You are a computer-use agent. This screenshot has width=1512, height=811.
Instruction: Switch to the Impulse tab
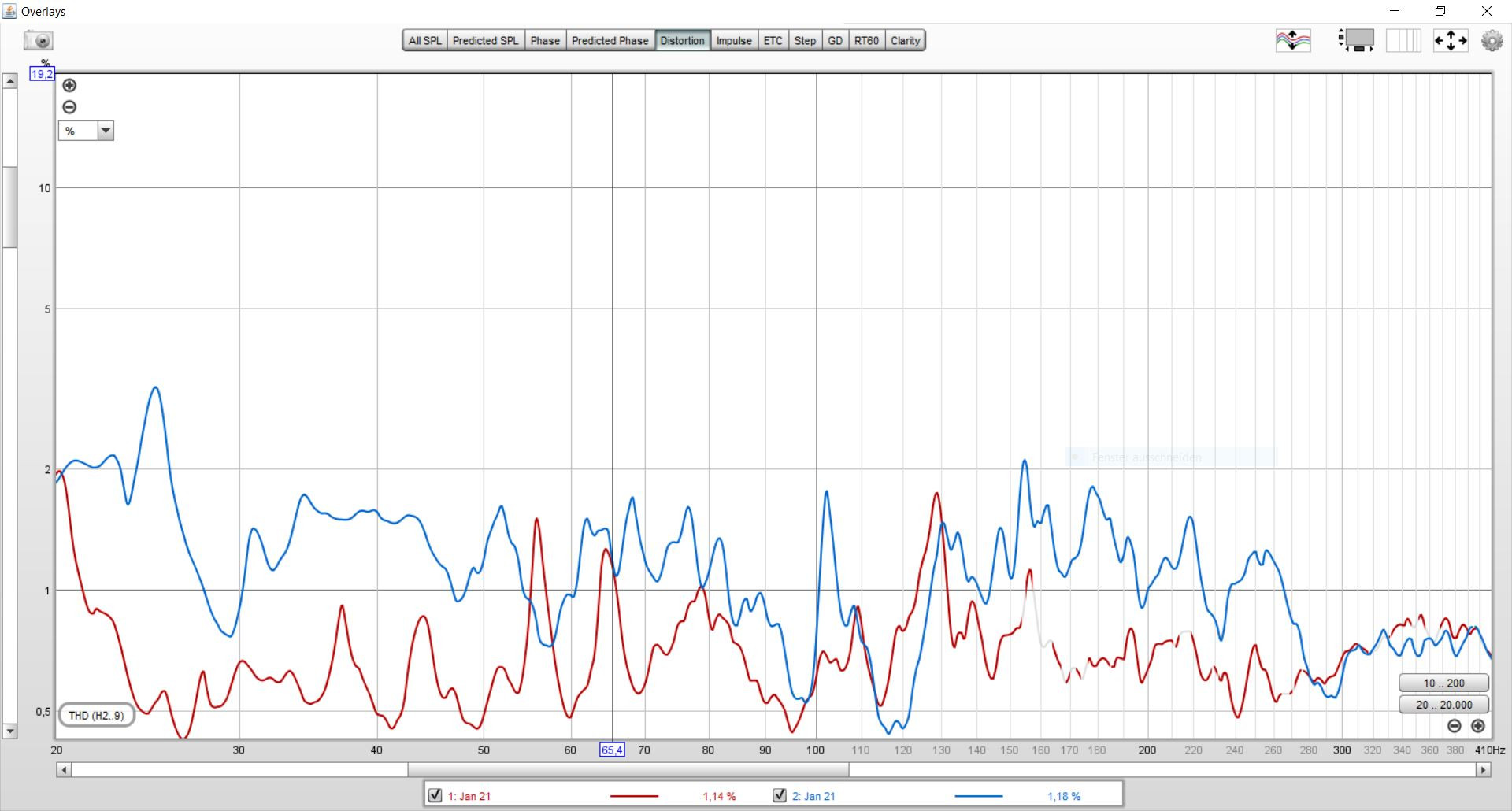(734, 40)
